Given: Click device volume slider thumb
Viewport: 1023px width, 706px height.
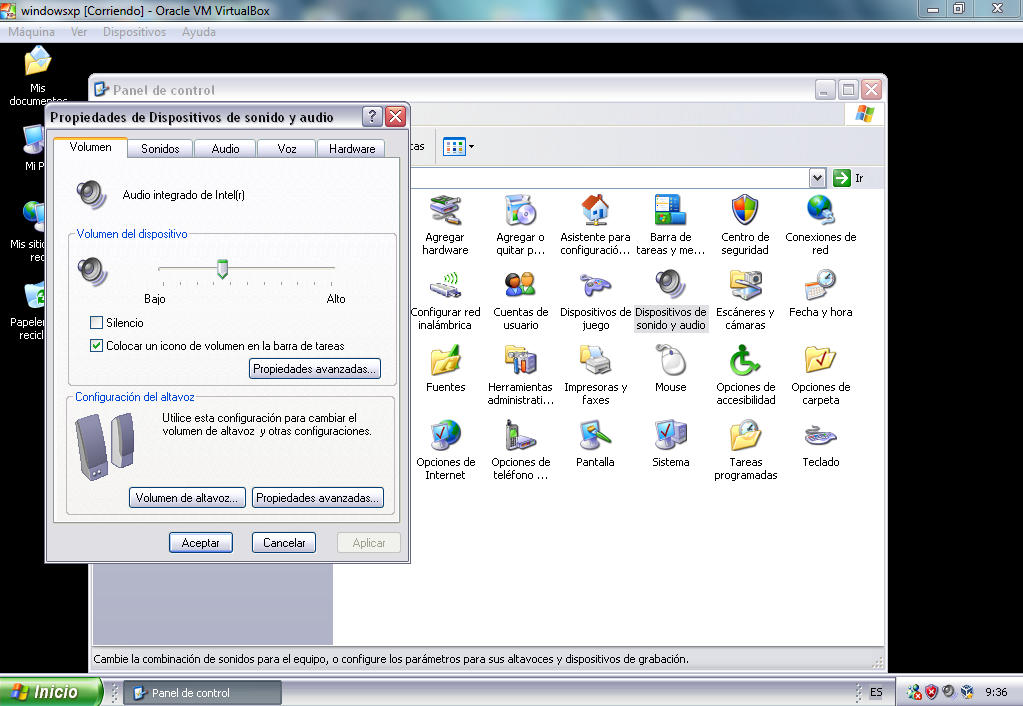Looking at the screenshot, I should click(x=222, y=269).
